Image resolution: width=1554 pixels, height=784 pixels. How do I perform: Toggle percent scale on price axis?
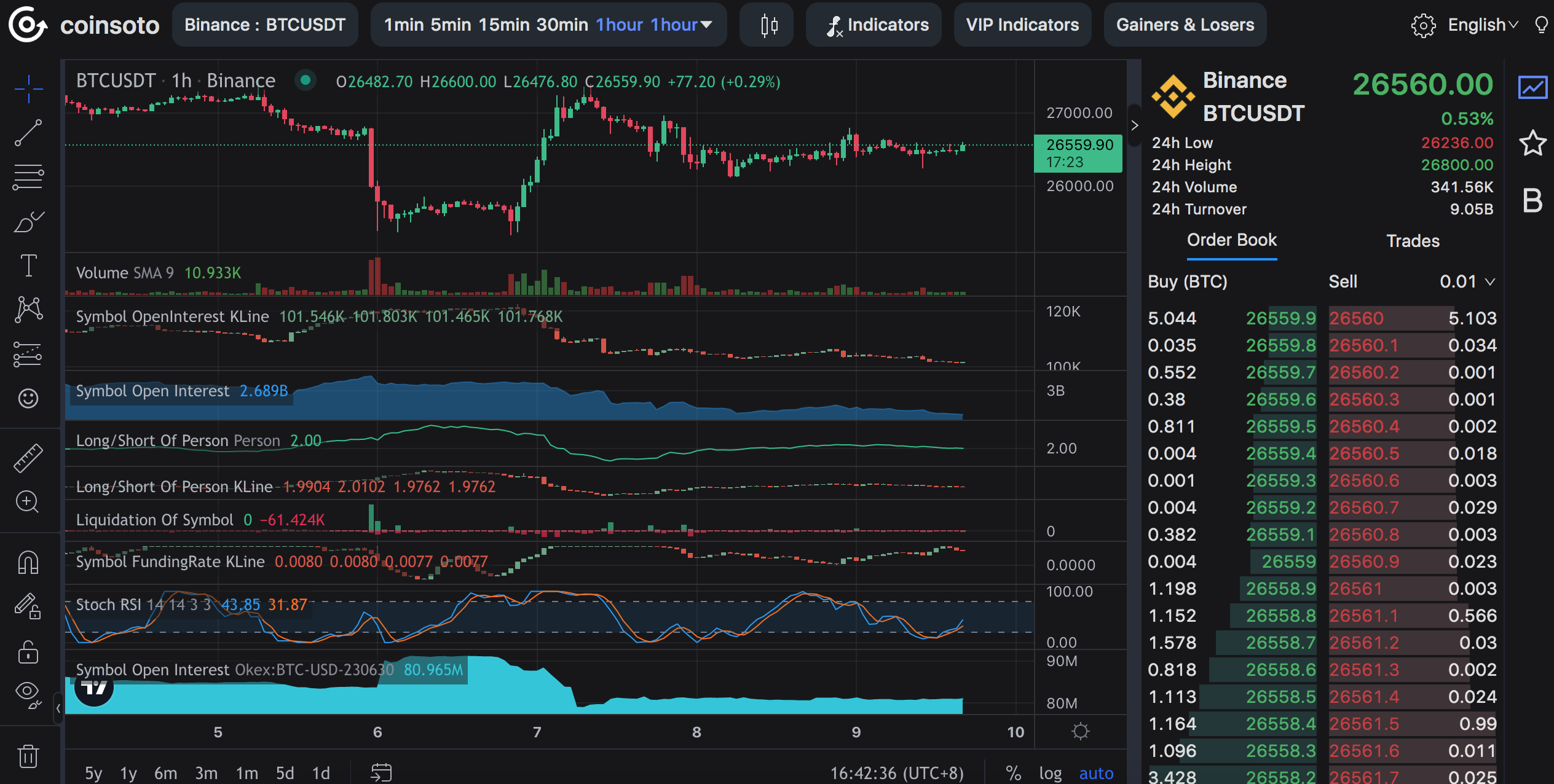point(1013,773)
